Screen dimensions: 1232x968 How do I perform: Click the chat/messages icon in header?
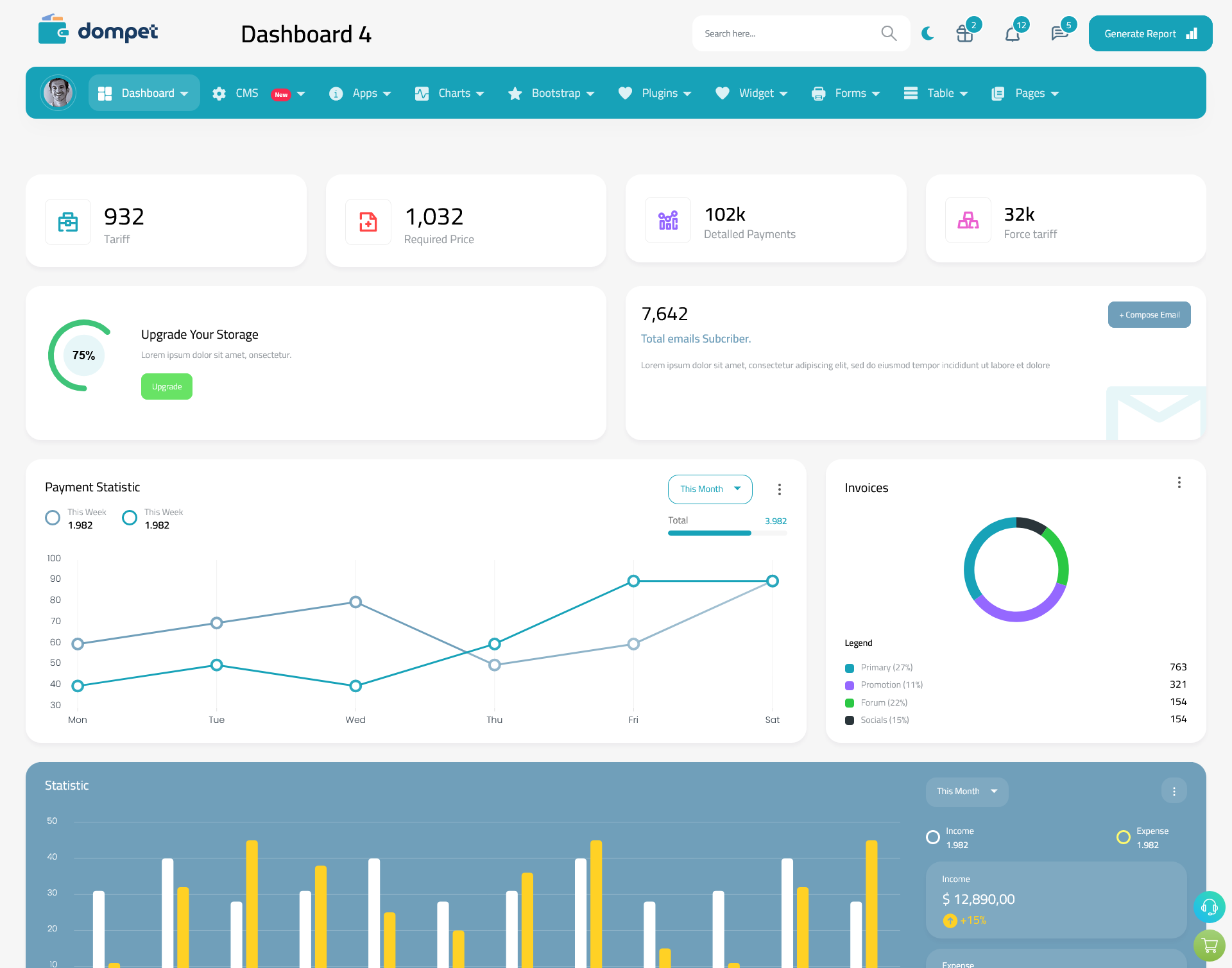tap(1059, 33)
